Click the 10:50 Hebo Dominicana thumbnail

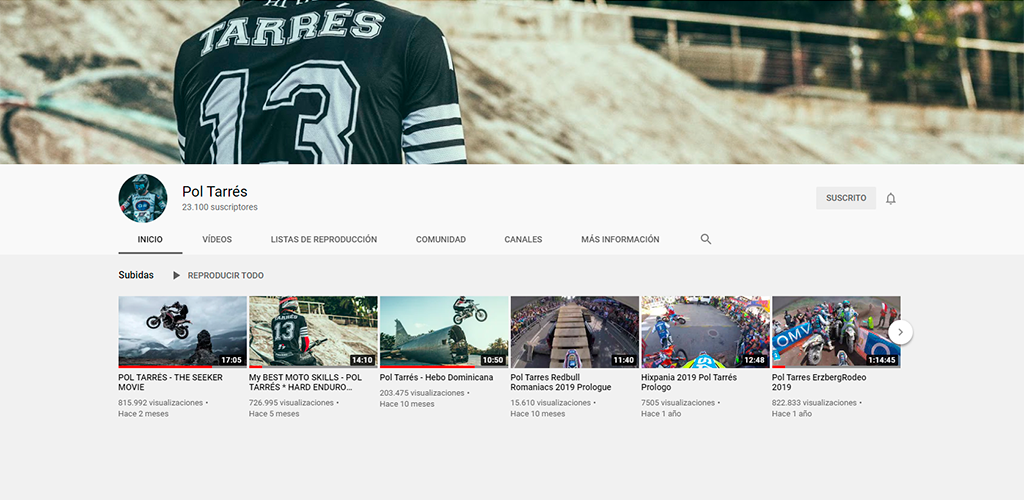(444, 332)
